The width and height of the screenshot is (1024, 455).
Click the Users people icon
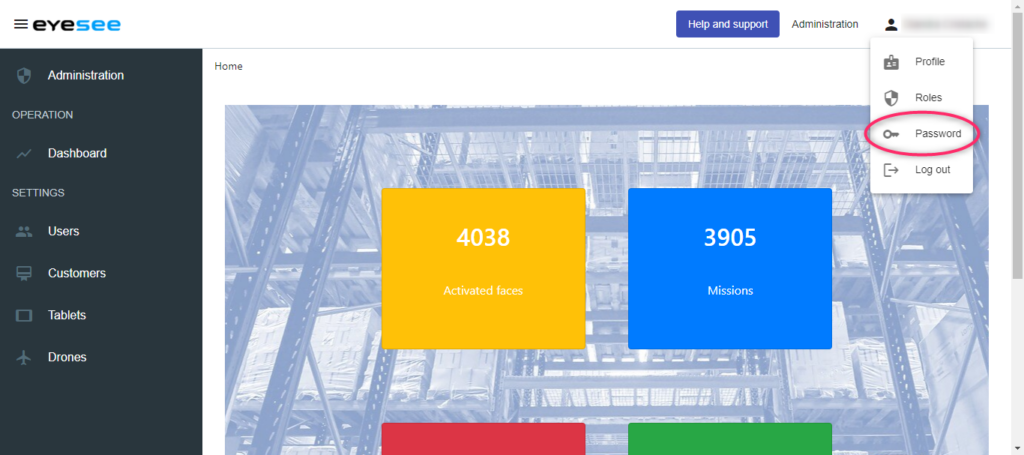click(x=25, y=231)
